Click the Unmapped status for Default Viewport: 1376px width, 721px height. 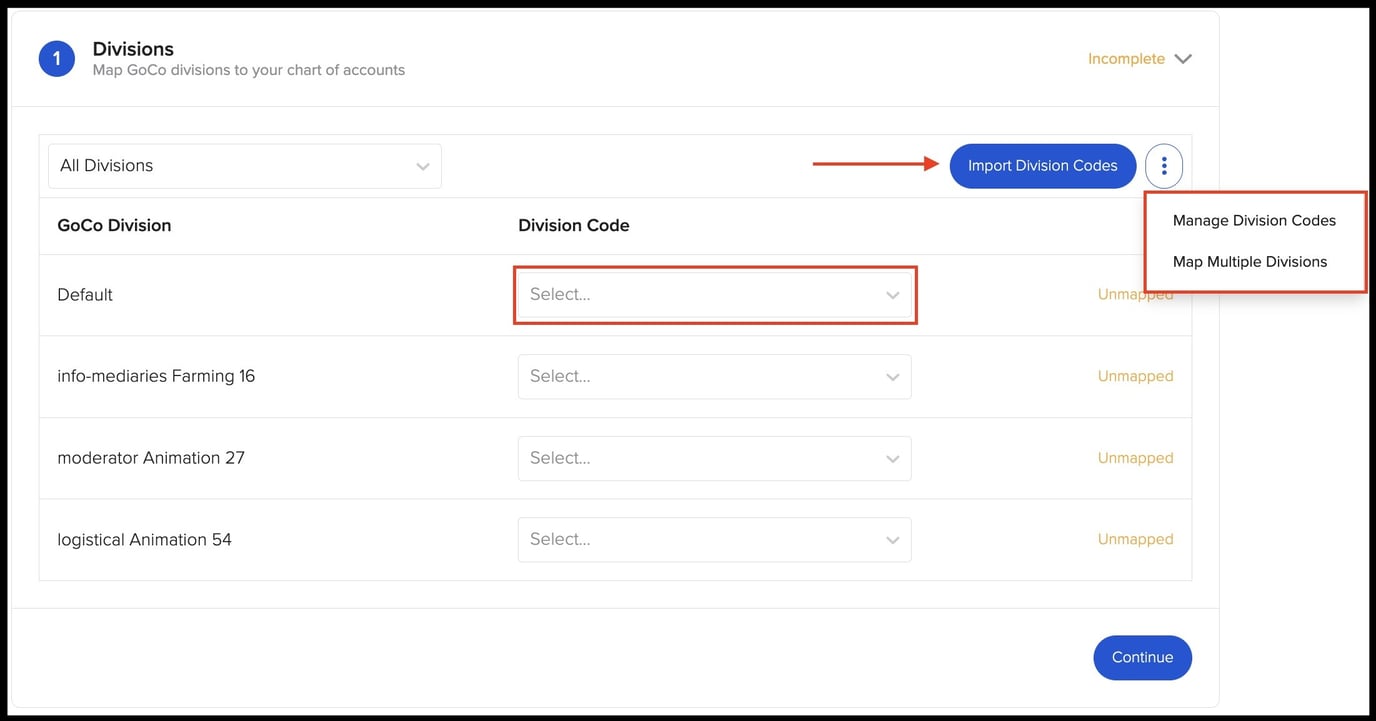click(1135, 294)
